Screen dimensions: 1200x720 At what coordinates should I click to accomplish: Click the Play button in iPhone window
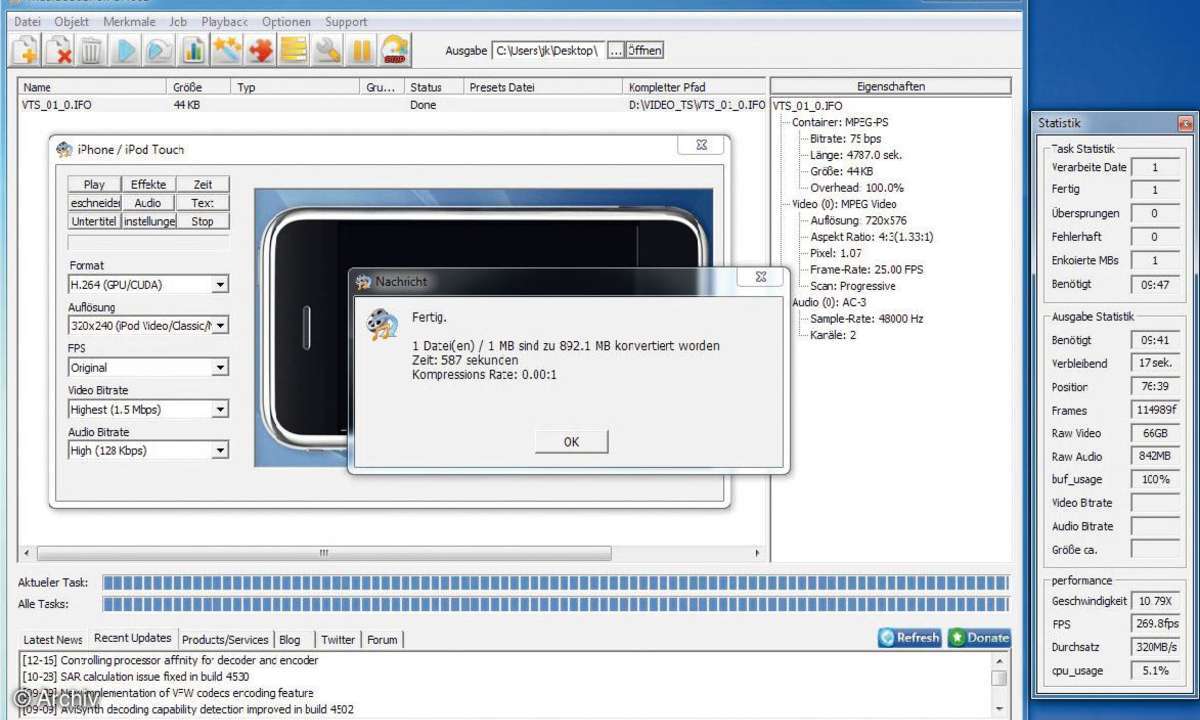(94, 184)
